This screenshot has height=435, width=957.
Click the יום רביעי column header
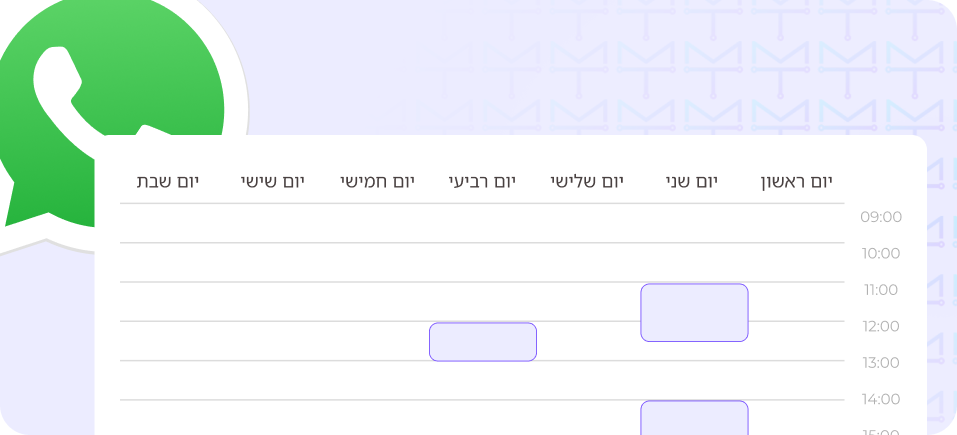pyautogui.click(x=482, y=181)
